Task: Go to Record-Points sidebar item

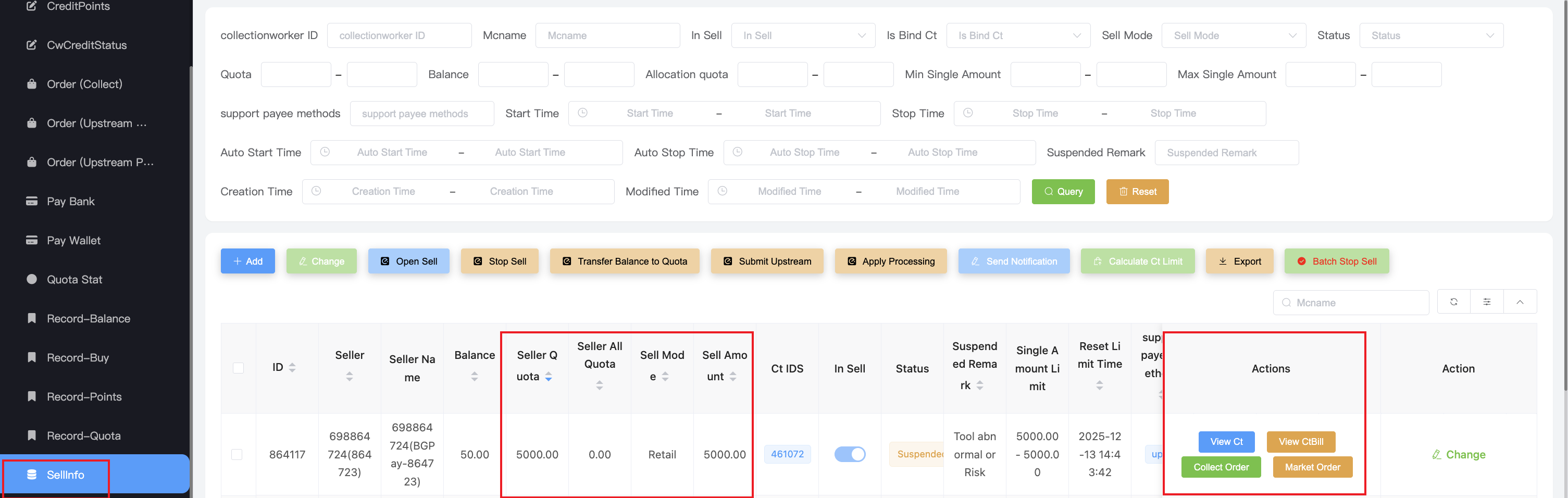Action: coord(84,397)
